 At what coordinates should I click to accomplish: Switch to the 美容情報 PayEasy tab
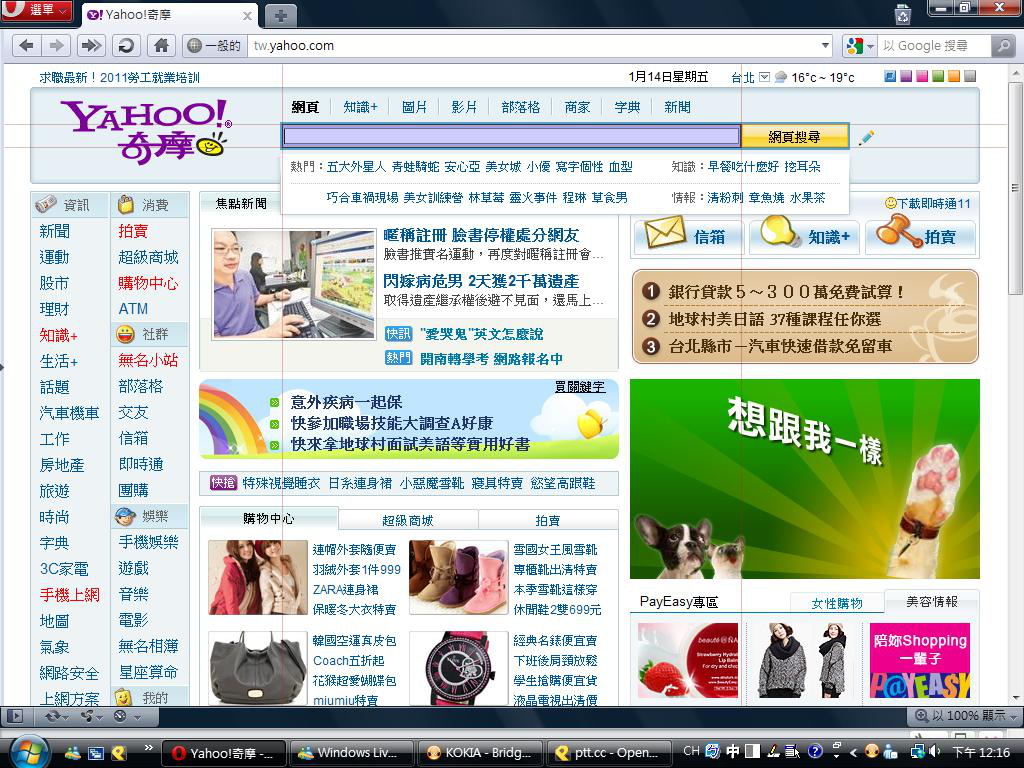(932, 601)
